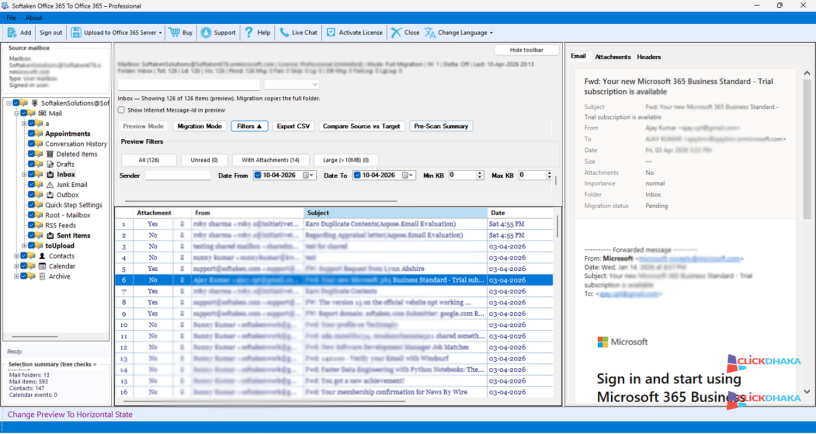
Task: Open Support via its toolbar icon
Action: (x=206, y=32)
